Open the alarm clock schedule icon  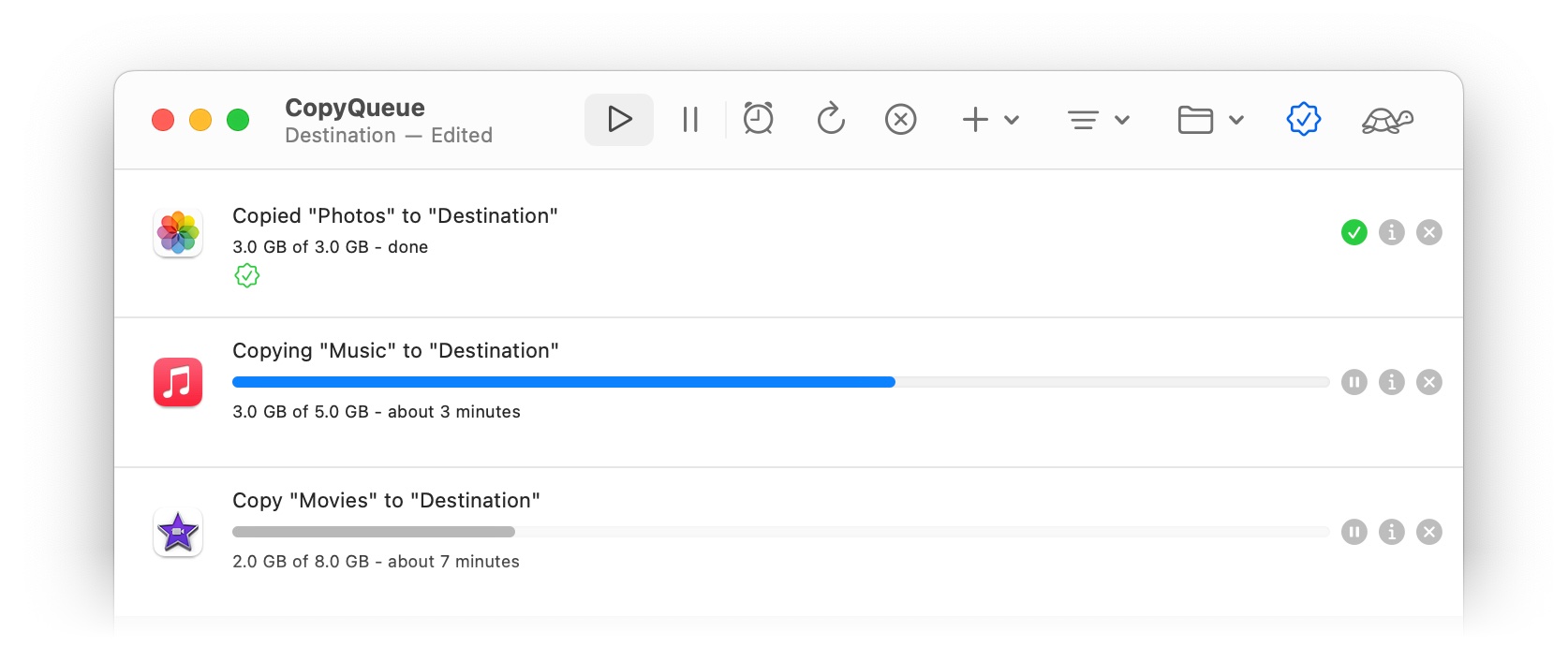click(758, 120)
